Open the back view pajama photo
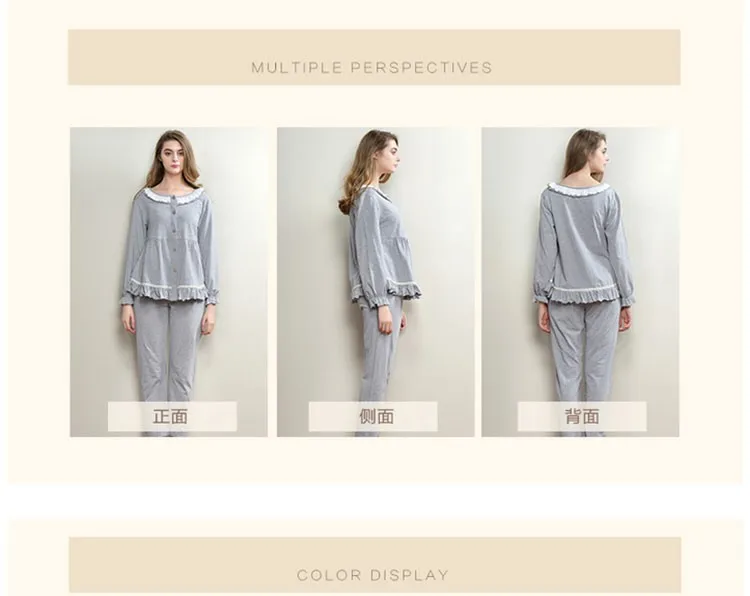Image resolution: width=750 pixels, height=596 pixels. pos(580,282)
